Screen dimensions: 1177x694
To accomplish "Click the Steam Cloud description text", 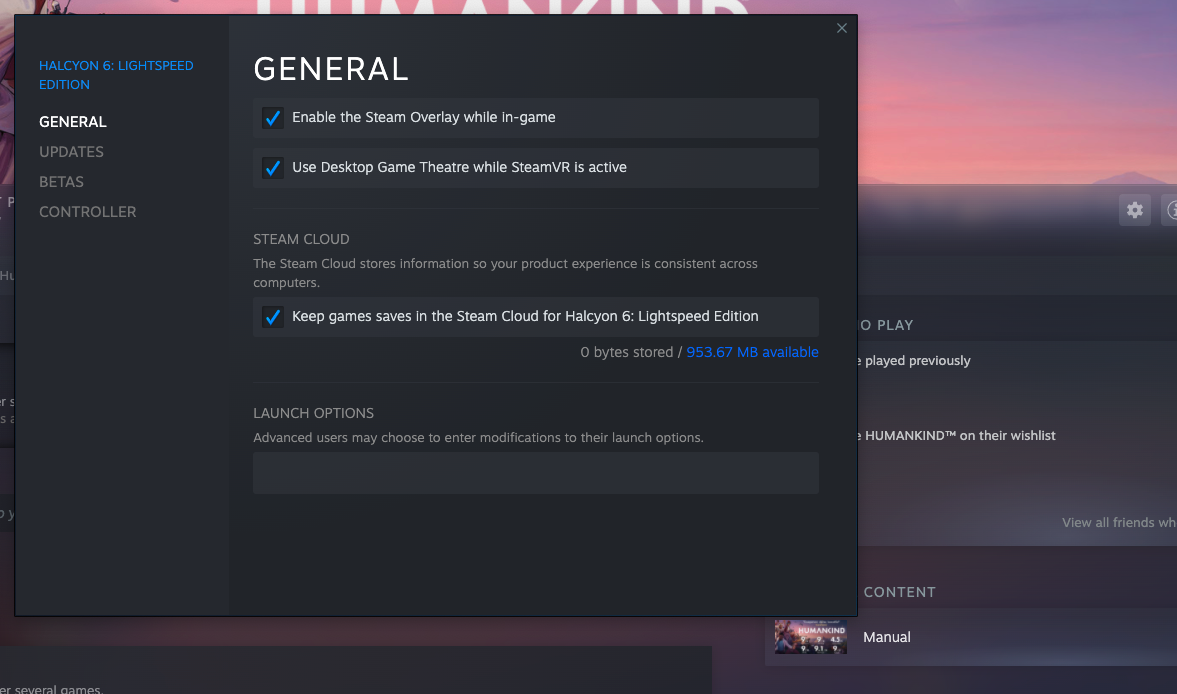I will pos(505,273).
